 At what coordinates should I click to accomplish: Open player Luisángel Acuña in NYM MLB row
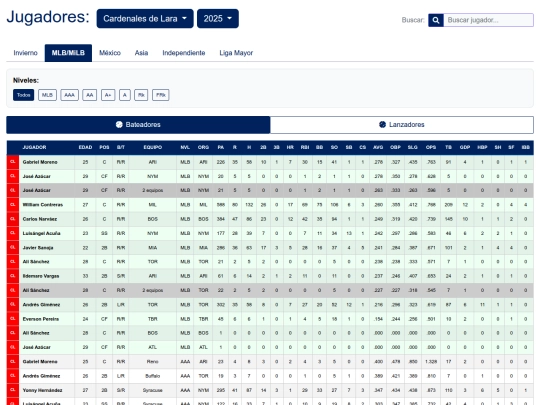point(41,233)
